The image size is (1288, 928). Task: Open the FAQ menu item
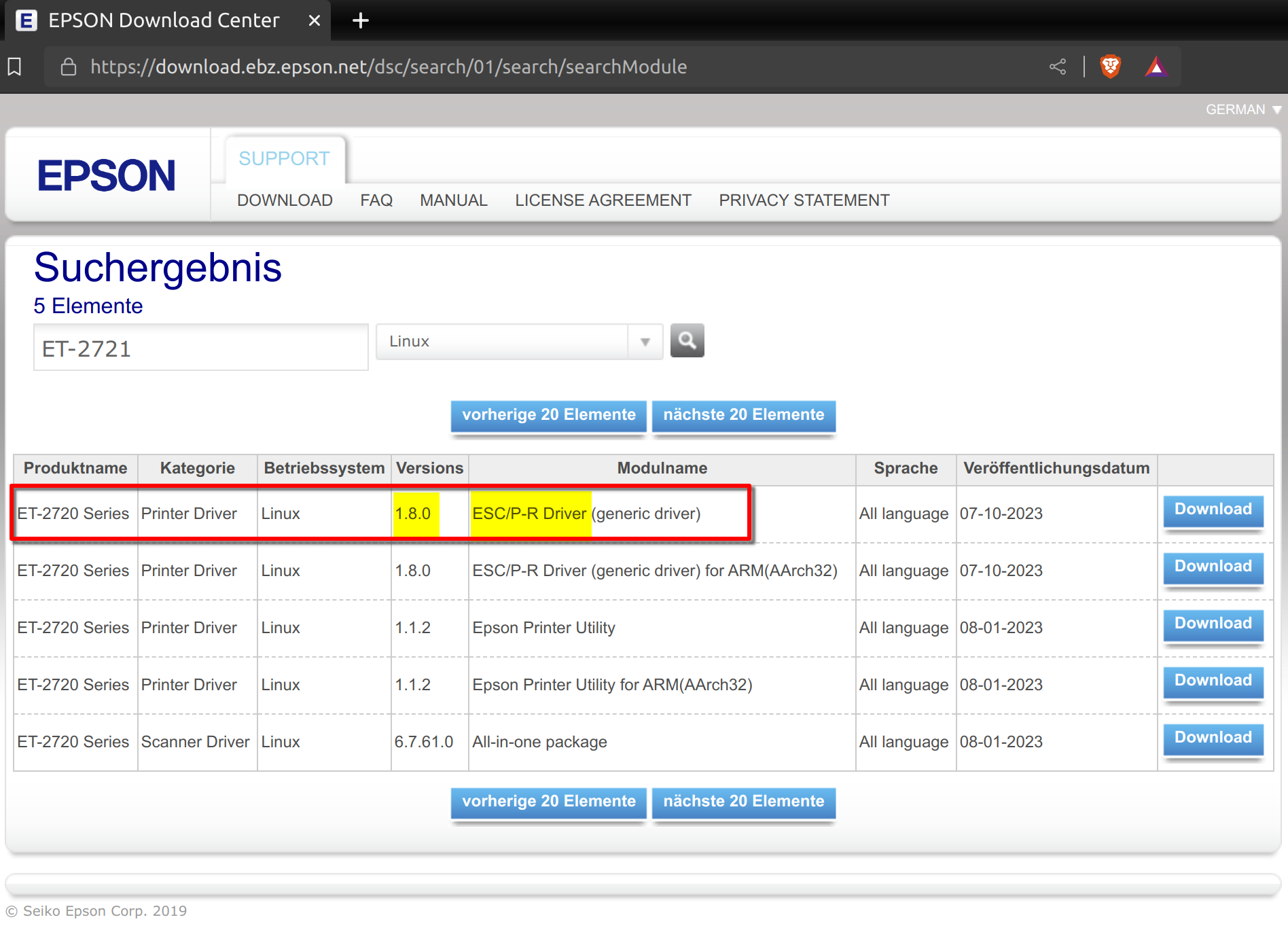coord(376,200)
